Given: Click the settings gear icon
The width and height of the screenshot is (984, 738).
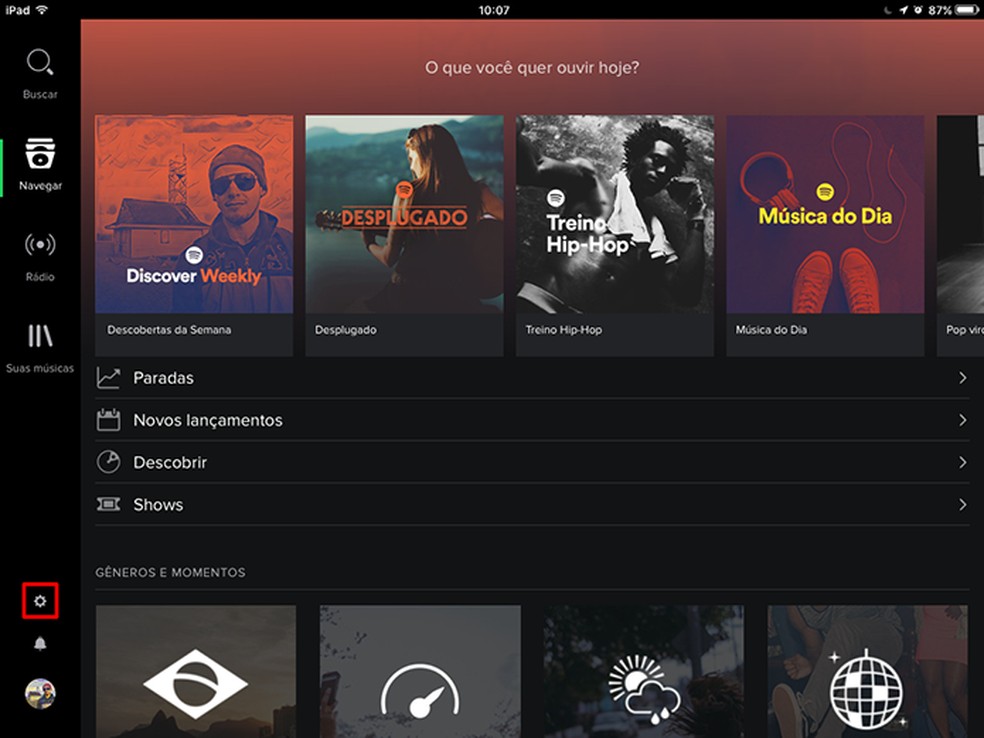Looking at the screenshot, I should coord(39,600).
